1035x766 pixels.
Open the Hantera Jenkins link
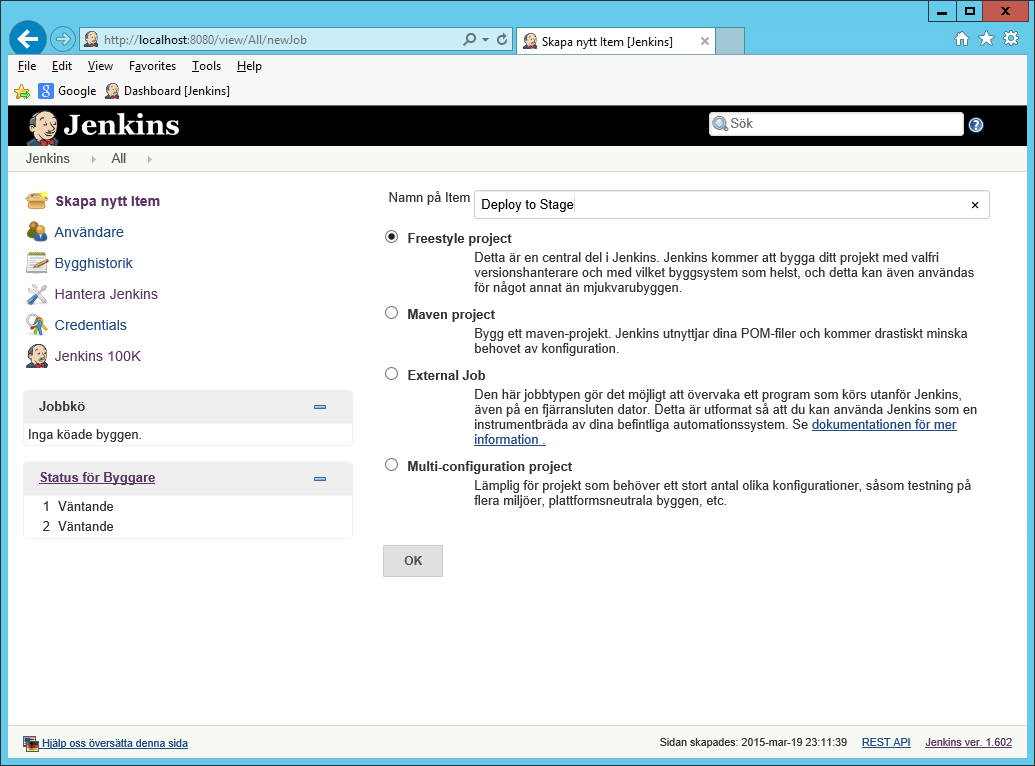click(x=106, y=294)
